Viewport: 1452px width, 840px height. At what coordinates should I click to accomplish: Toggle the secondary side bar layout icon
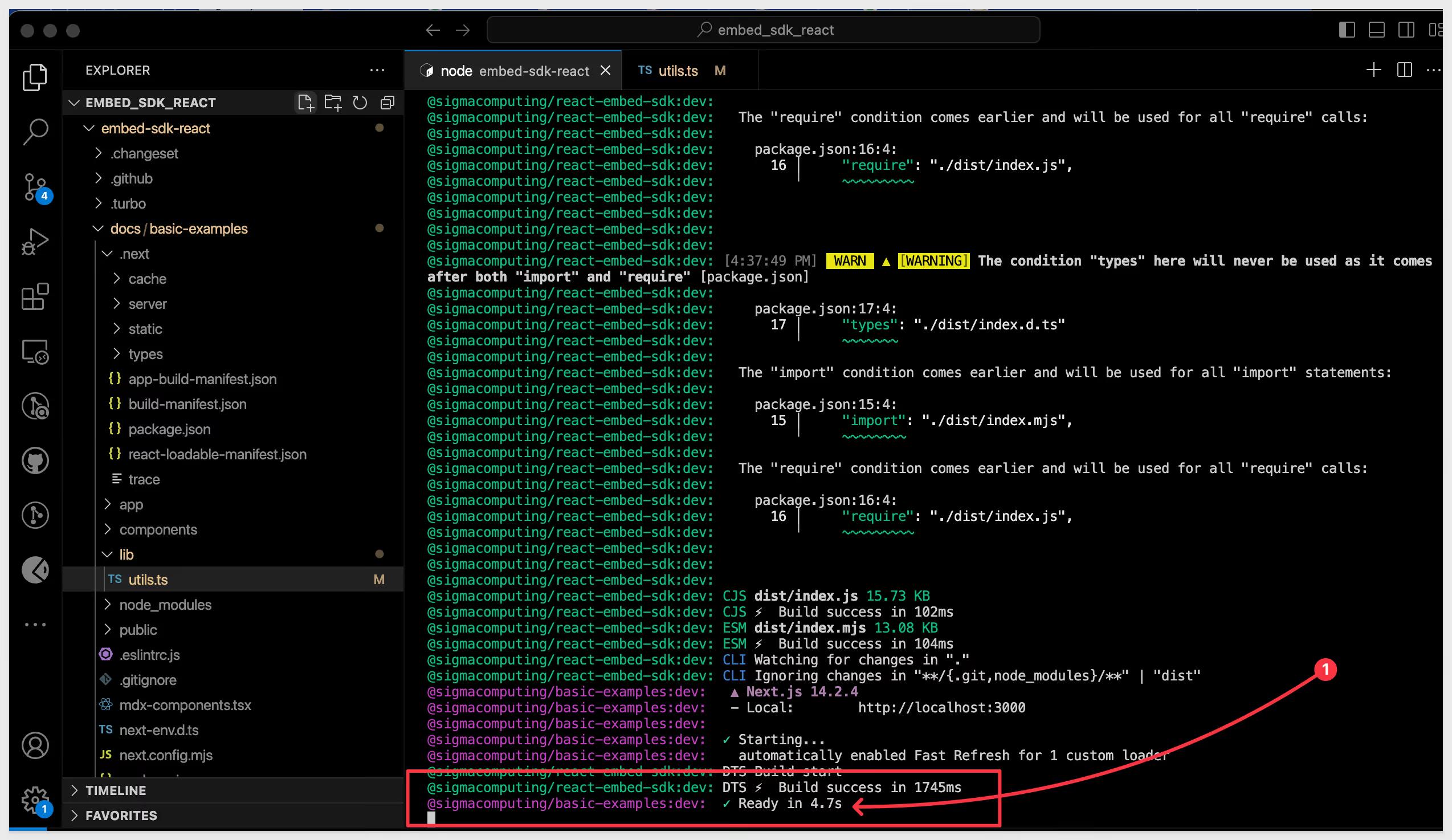click(1406, 30)
